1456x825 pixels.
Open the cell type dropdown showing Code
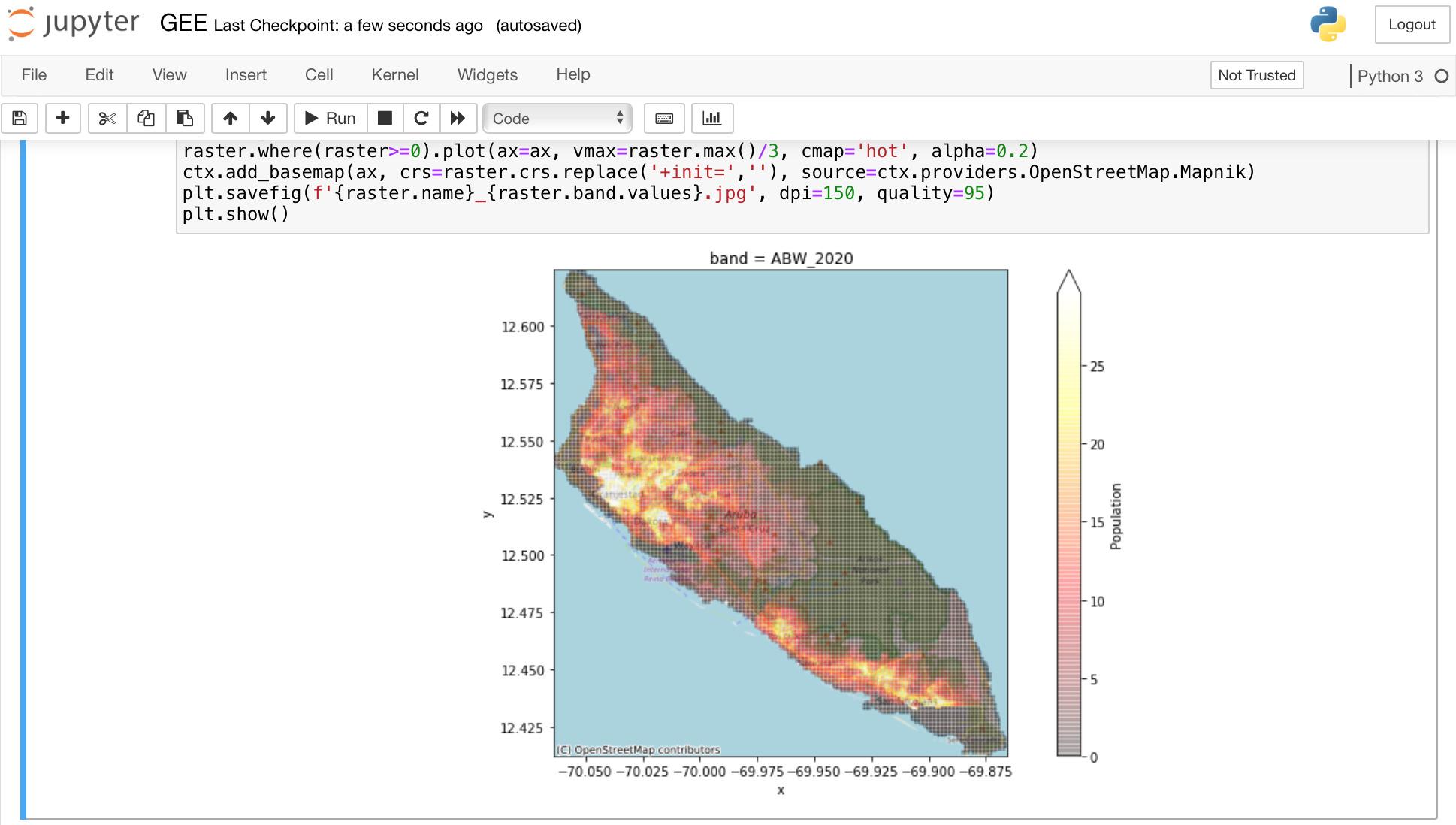556,118
